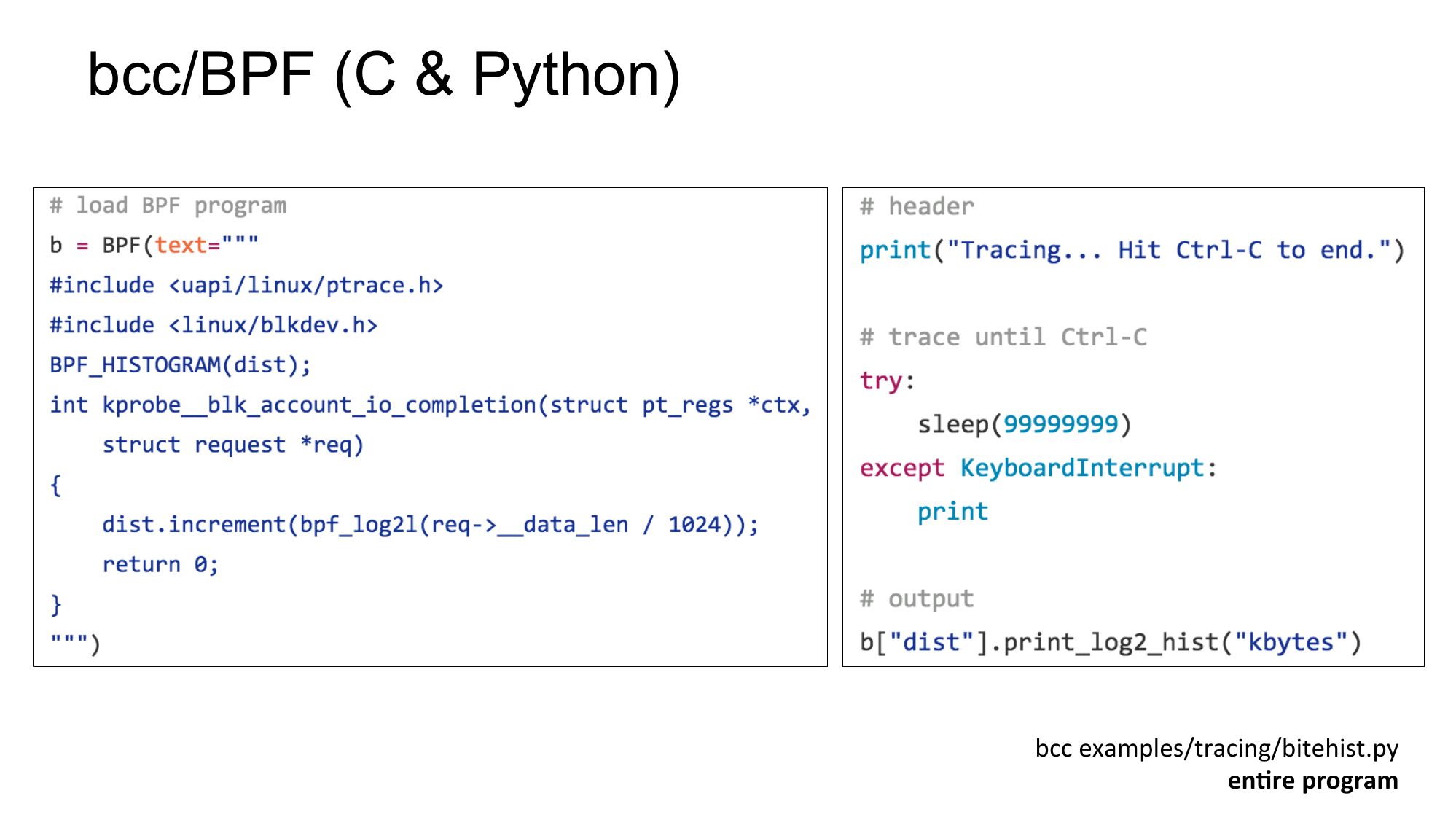The image size is (1456, 820).
Task: Click the kprobe__blk_account_io_completion function name
Action: (x=318, y=405)
